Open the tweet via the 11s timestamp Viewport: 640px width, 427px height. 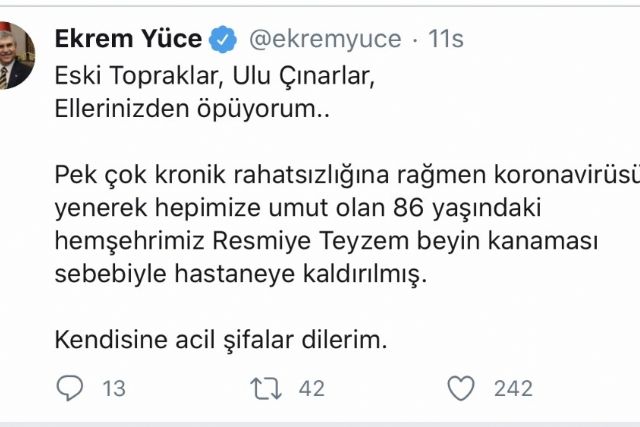(445, 40)
